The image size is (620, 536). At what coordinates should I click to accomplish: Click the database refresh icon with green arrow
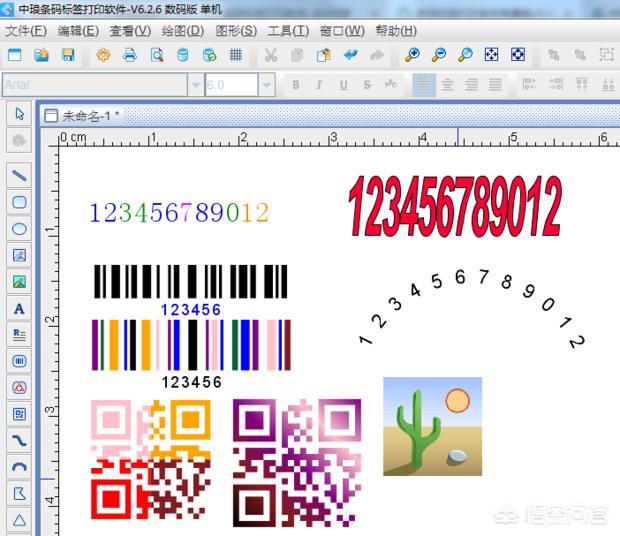point(209,55)
